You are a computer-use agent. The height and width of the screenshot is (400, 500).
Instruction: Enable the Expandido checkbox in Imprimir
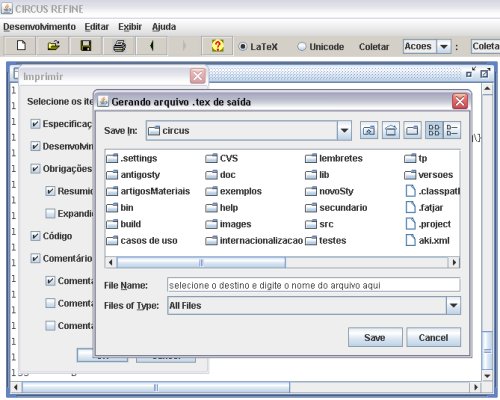(x=50, y=214)
